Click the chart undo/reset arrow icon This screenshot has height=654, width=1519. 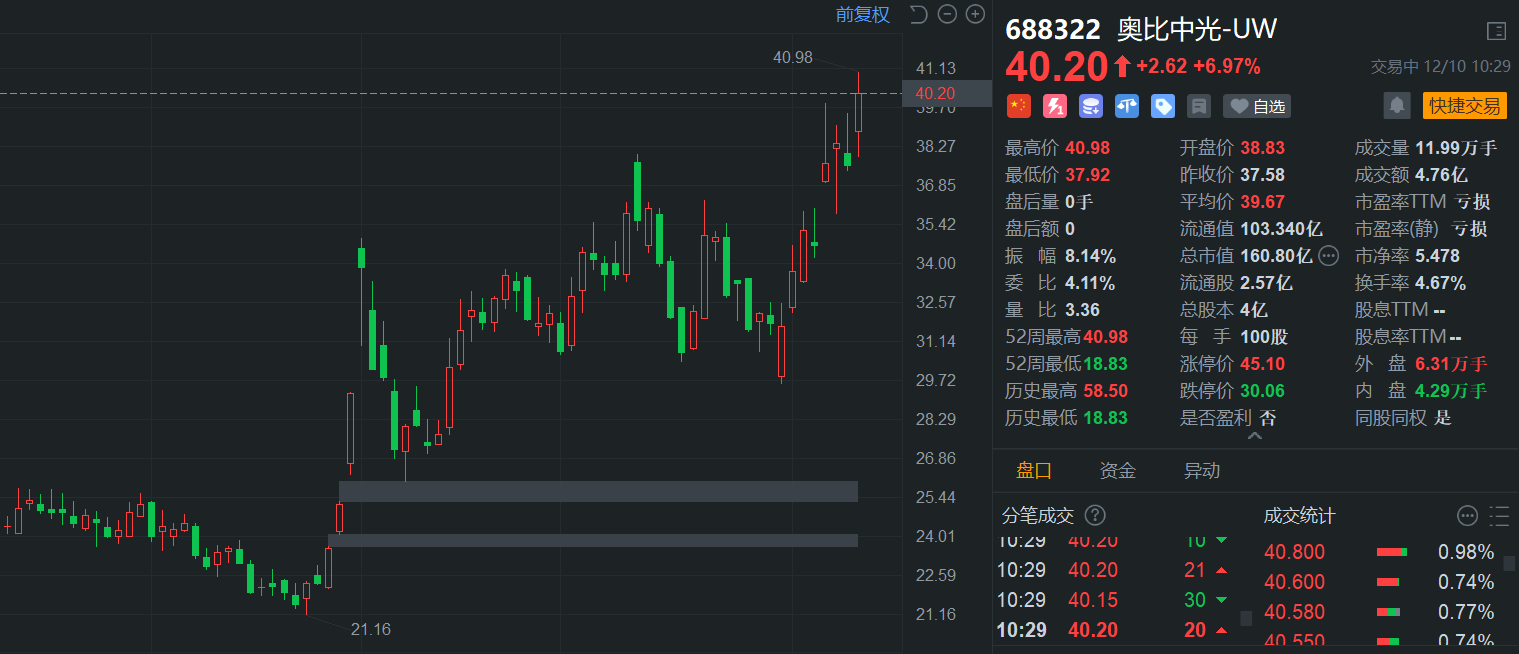tap(919, 14)
